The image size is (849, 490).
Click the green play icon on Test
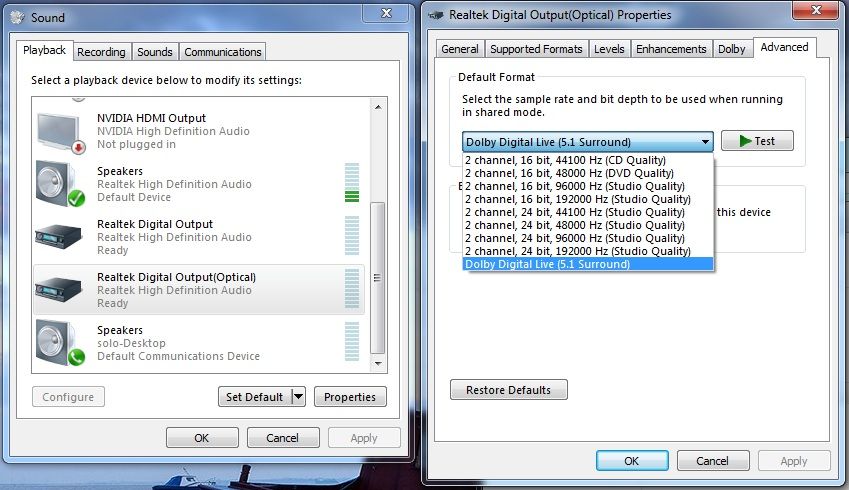[745, 141]
